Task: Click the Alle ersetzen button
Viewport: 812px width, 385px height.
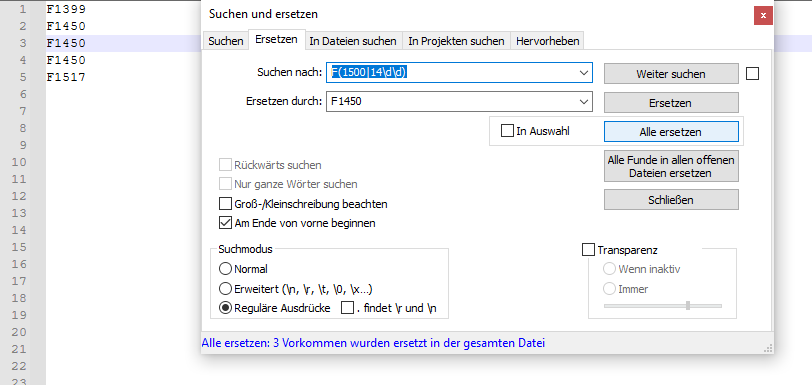Action: coord(671,132)
